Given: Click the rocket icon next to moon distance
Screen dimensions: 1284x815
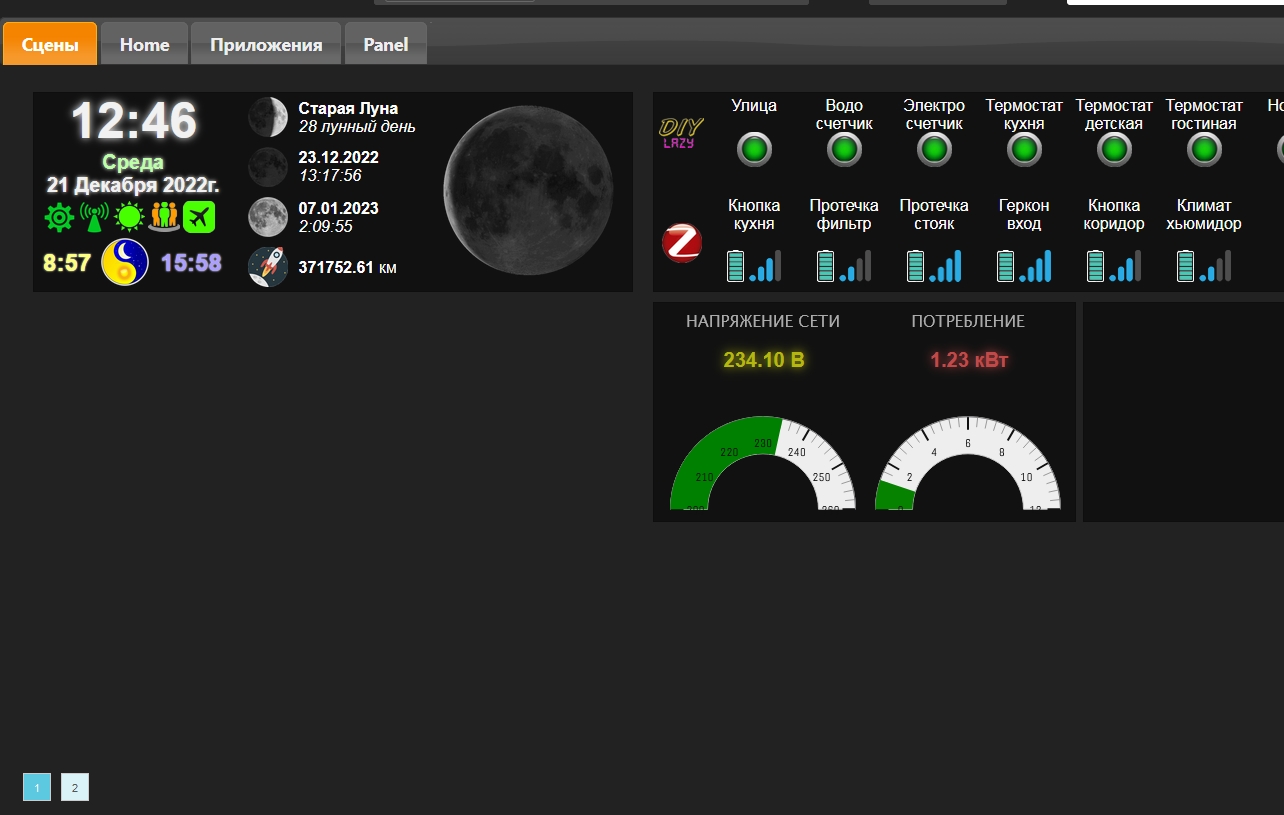Looking at the screenshot, I should click(x=267, y=266).
